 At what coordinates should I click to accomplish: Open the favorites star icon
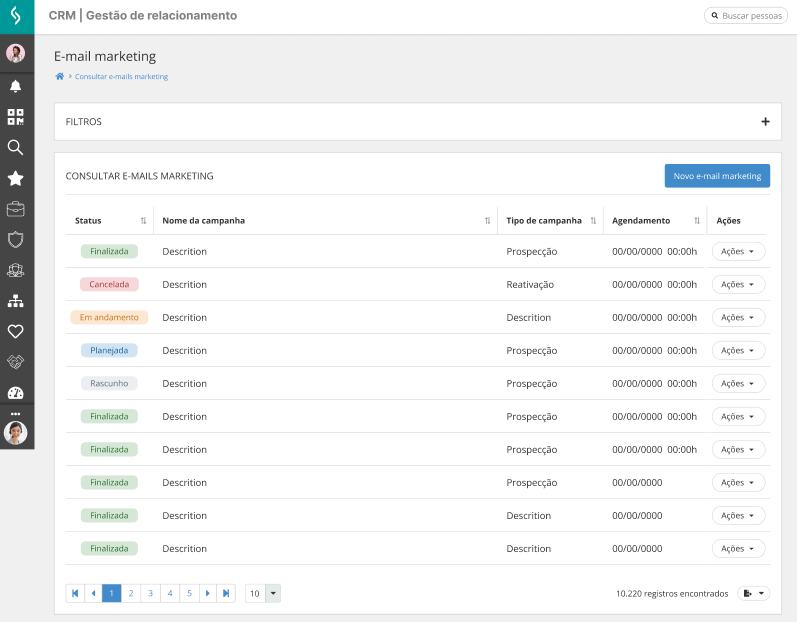tap(15, 178)
